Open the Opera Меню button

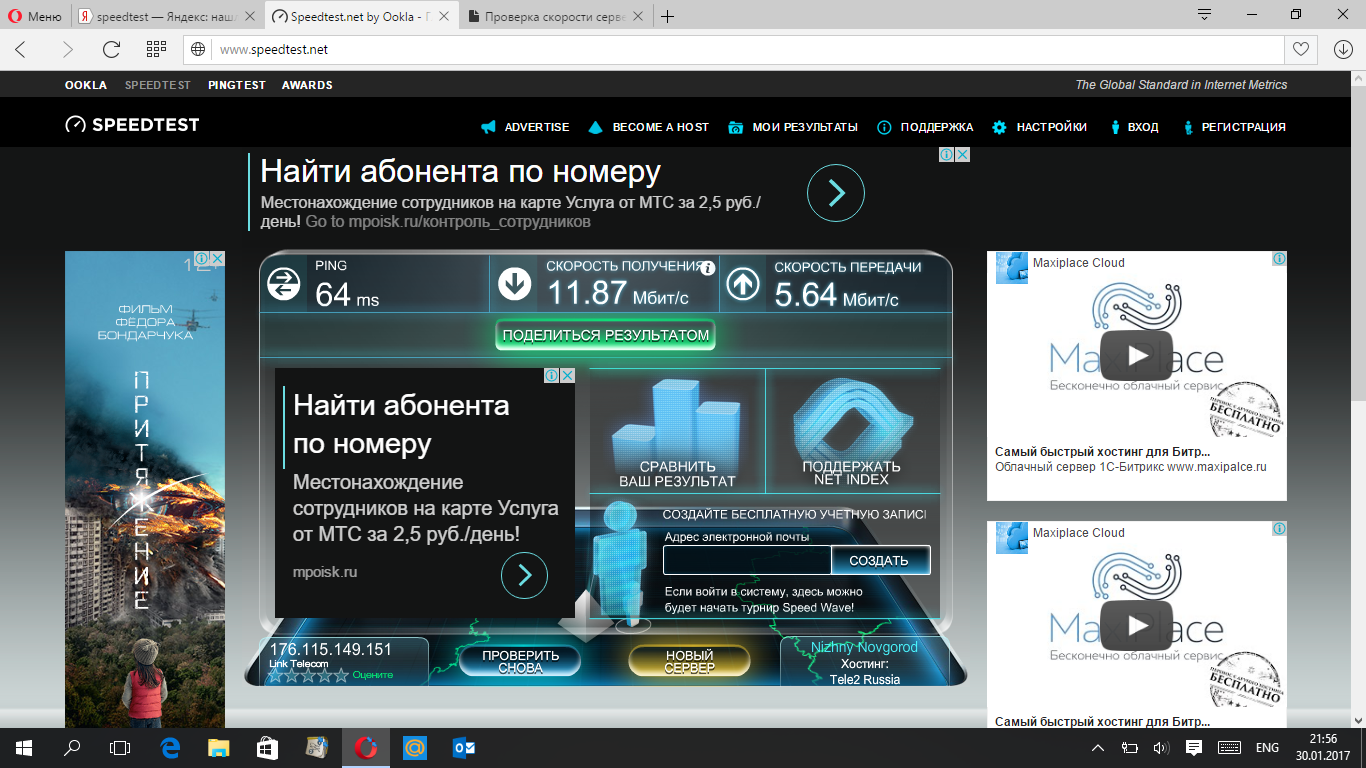tap(36, 17)
